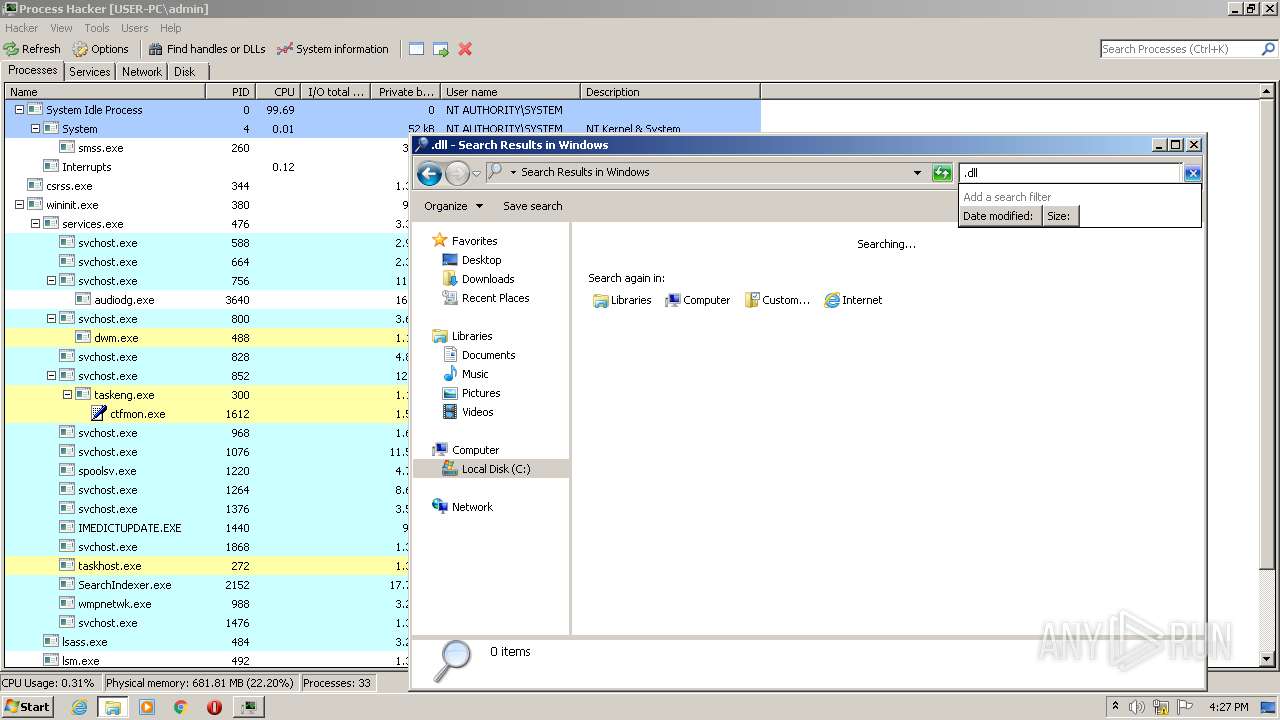Click the Start button
1280x720 pixels.
click(28, 706)
